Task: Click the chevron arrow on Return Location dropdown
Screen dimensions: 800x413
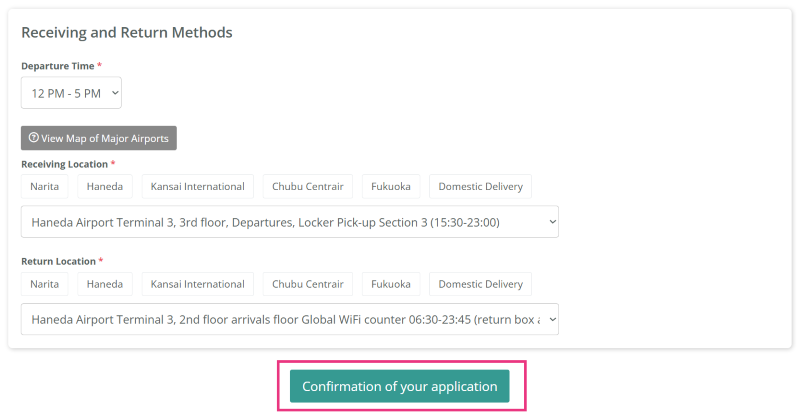Action: (552, 319)
